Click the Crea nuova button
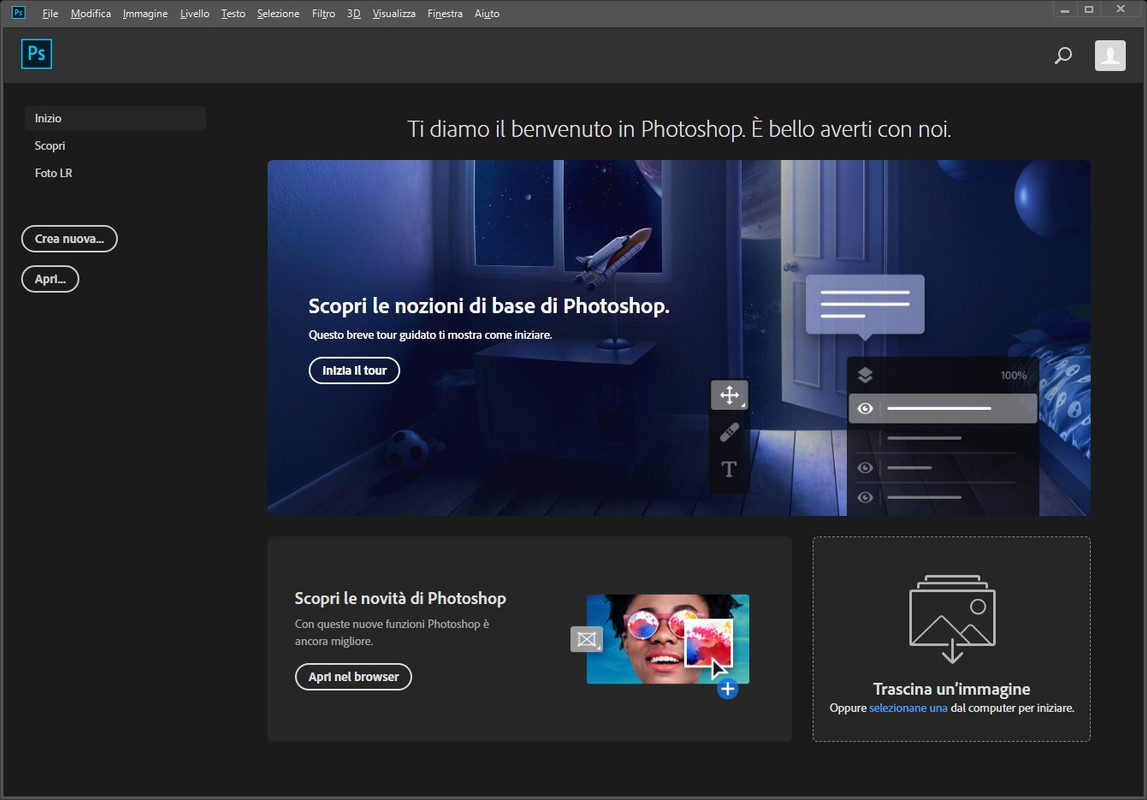Viewport: 1147px width, 800px height. pos(69,238)
